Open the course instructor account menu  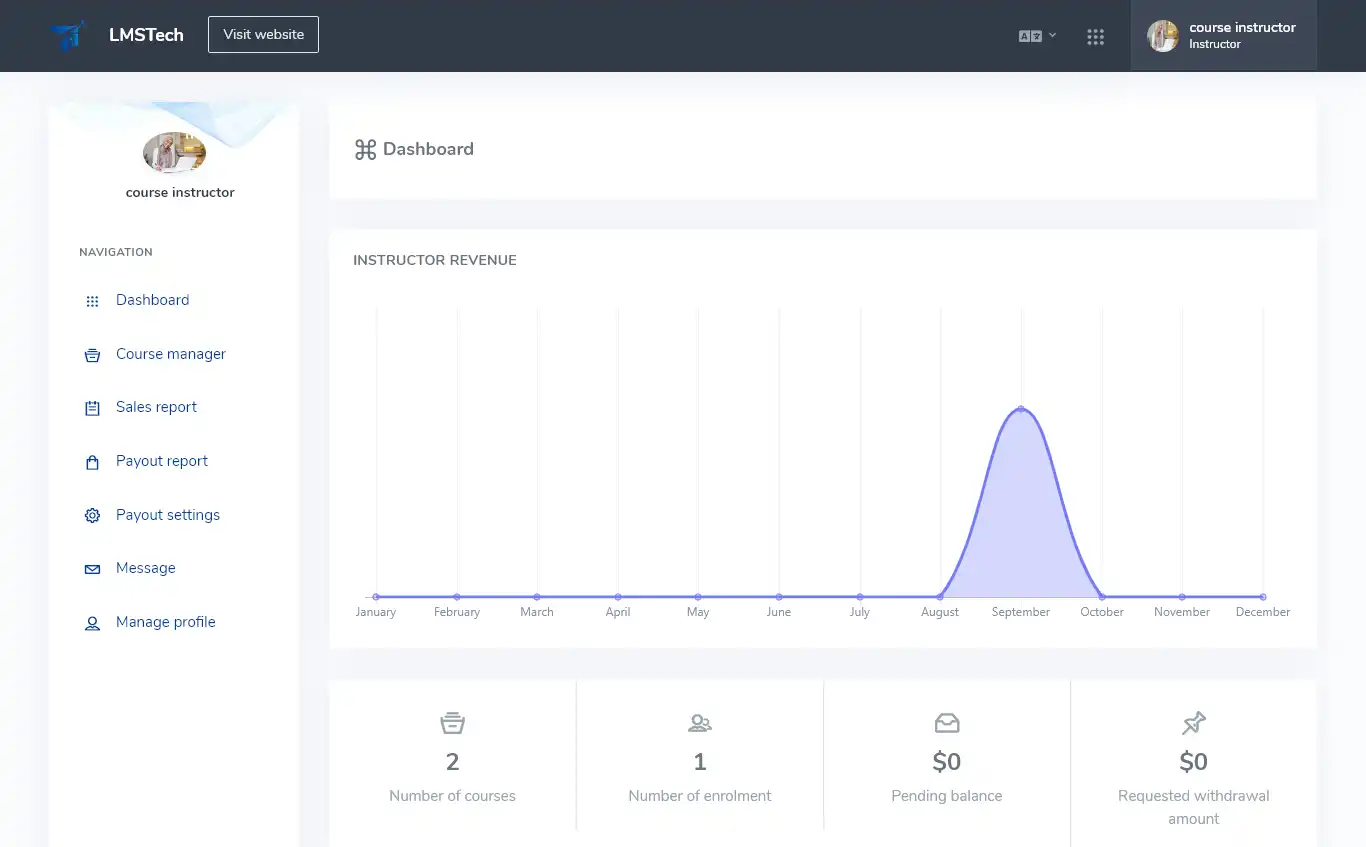click(1223, 35)
